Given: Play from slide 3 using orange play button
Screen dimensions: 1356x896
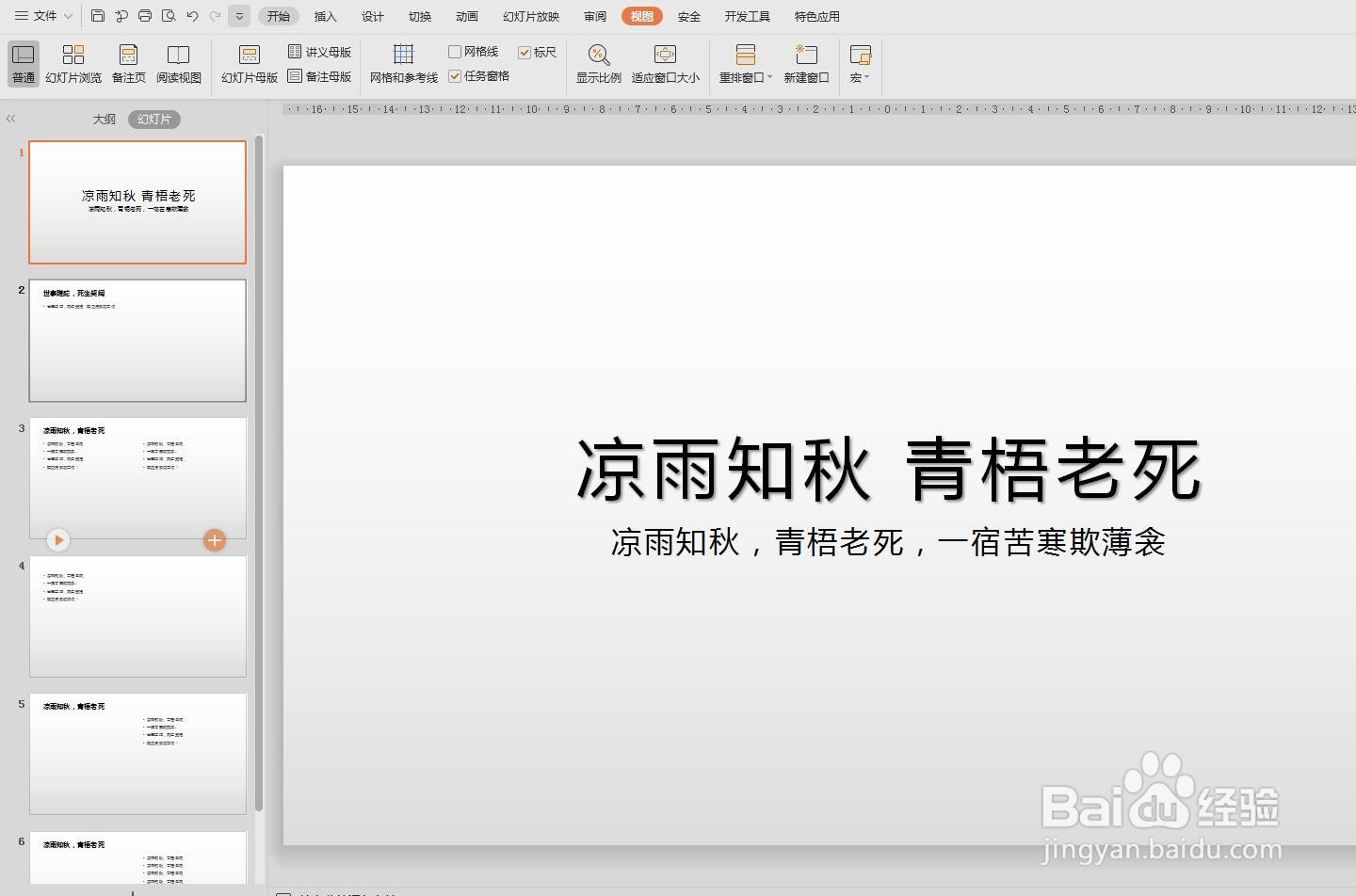Looking at the screenshot, I should (x=58, y=540).
